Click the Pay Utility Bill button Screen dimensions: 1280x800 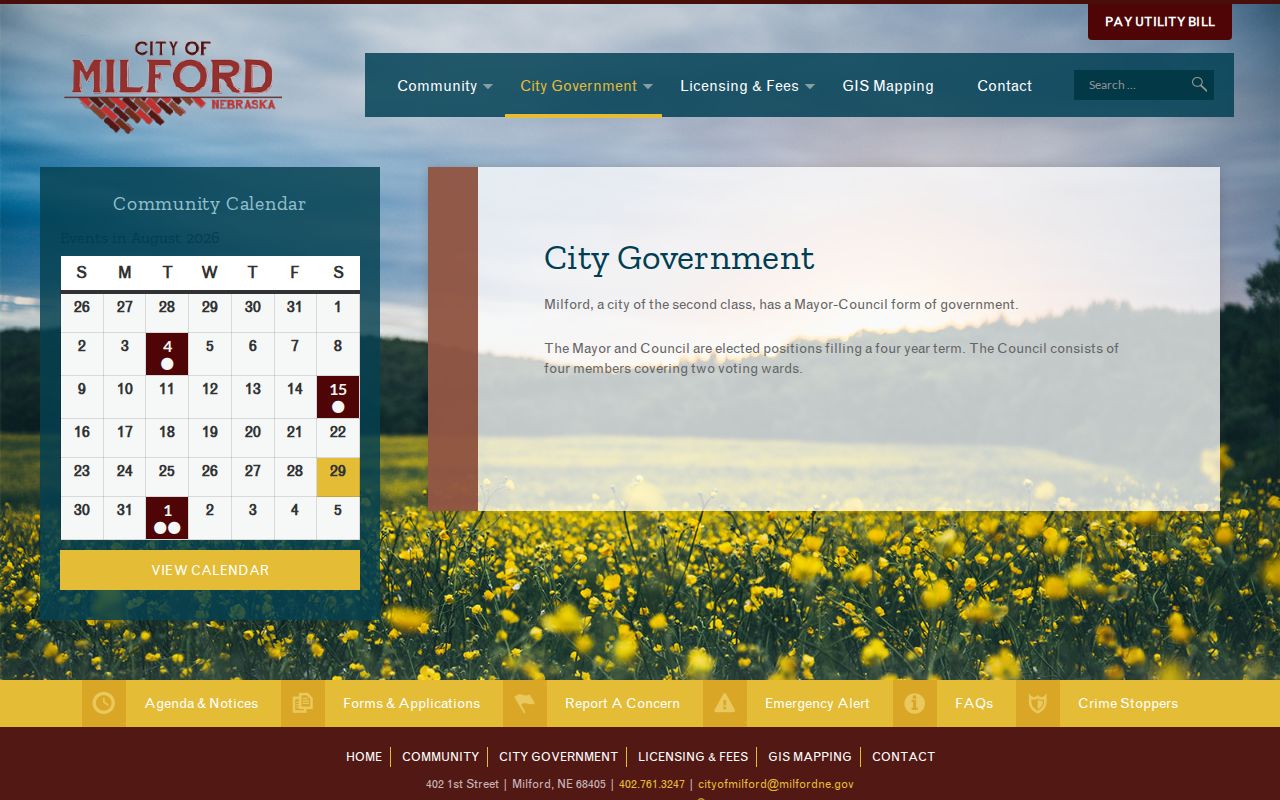point(1160,22)
